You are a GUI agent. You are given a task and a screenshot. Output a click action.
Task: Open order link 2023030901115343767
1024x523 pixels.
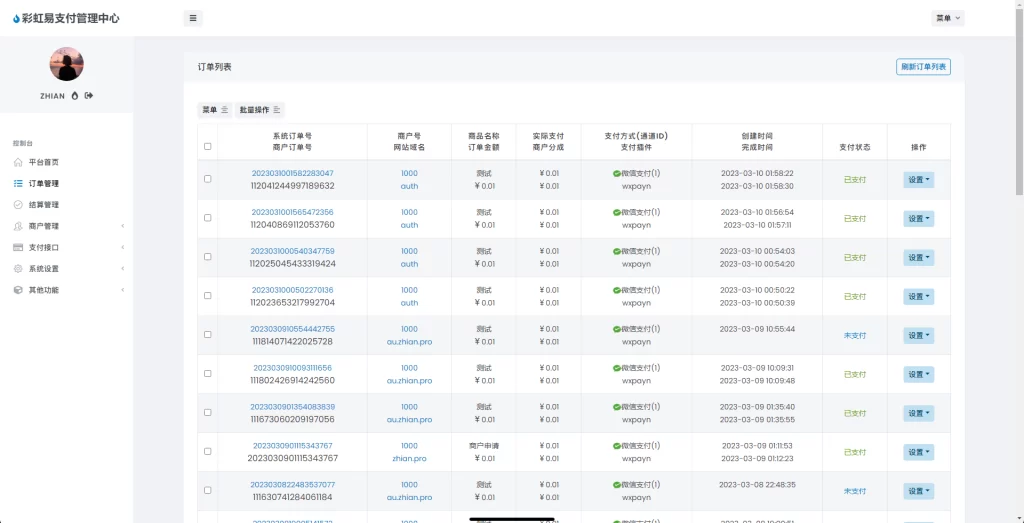tap(292, 446)
